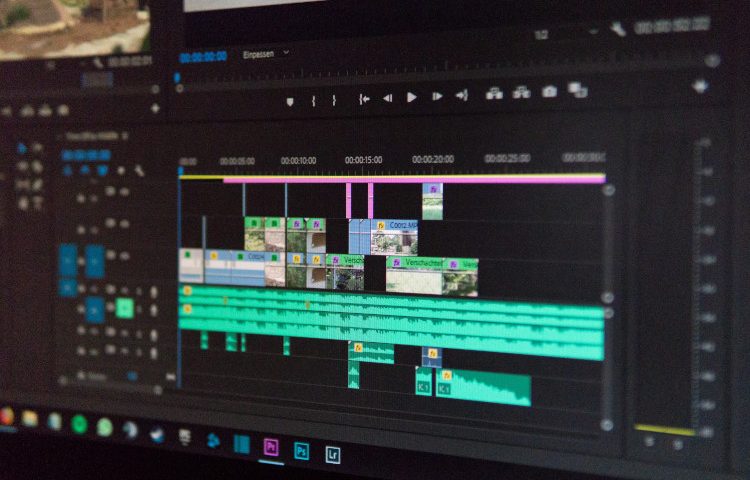
Task: Click the blue Program Monitor timecode
Action: tap(203, 57)
